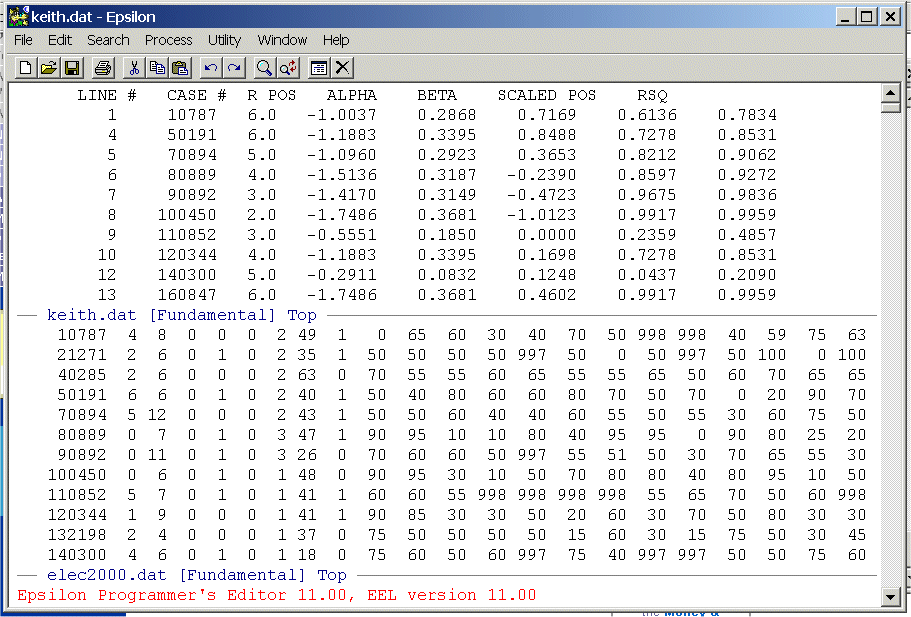Copy selection with the copy icon
The image size is (911, 617).
pyautogui.click(x=157, y=68)
